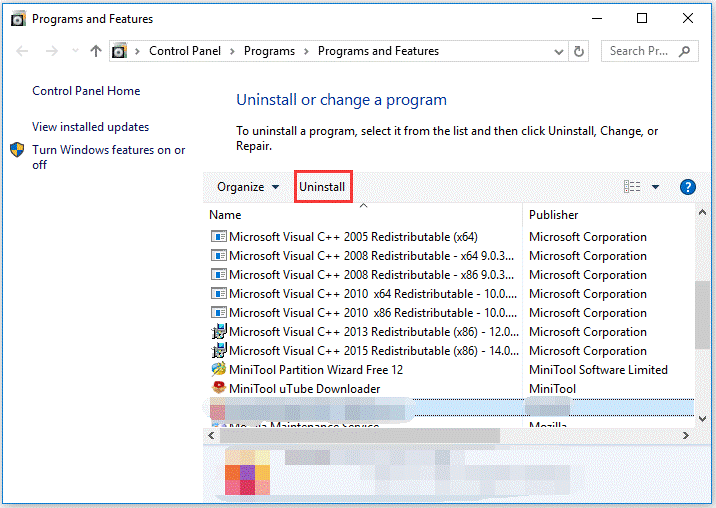716x508 pixels.
Task: Click MiniTool publisher cell of uTube Downloader
Action: 553,389
